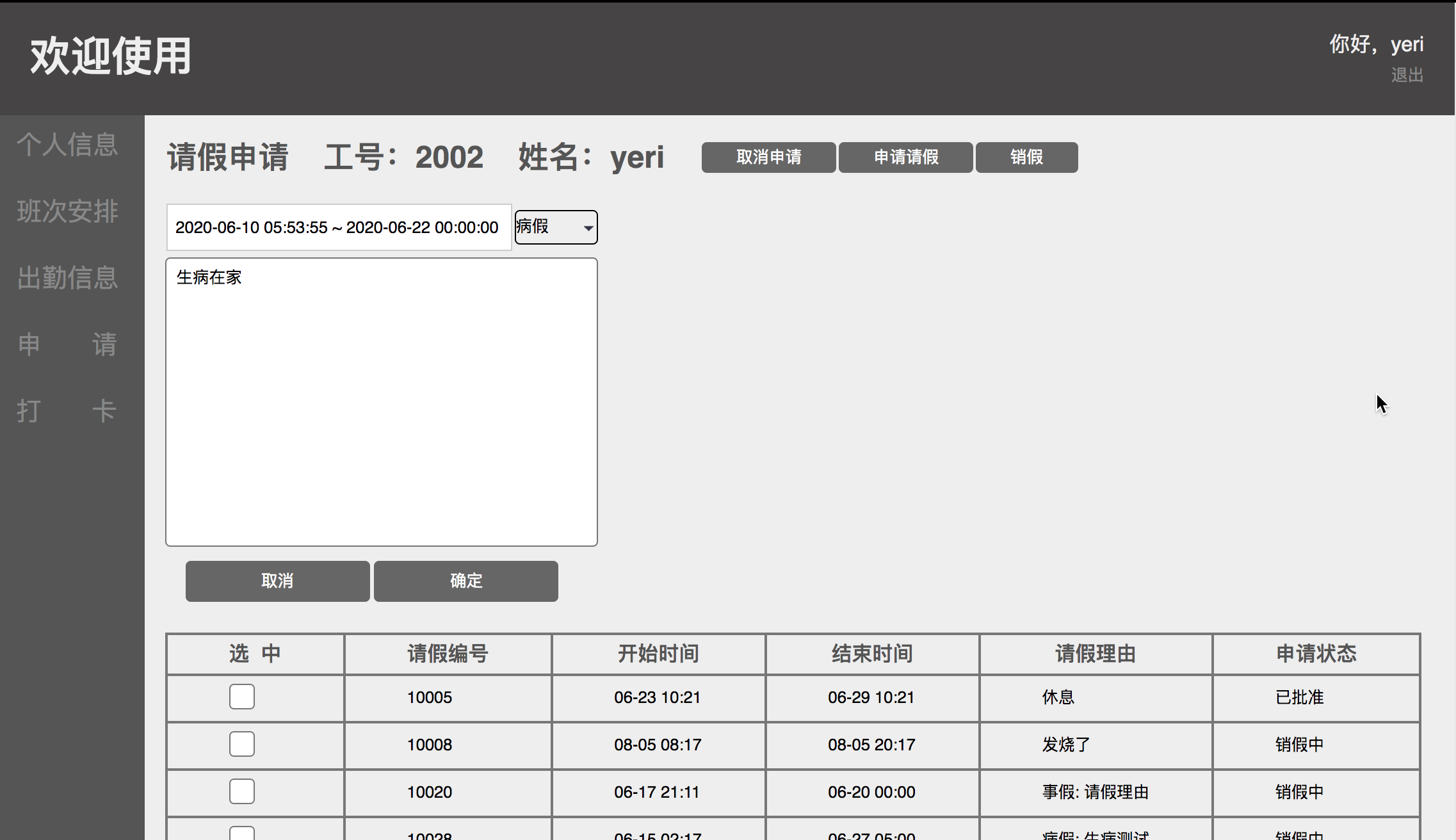This screenshot has height=840, width=1456.
Task: Check the box for leave 10005
Action: pyautogui.click(x=242, y=697)
